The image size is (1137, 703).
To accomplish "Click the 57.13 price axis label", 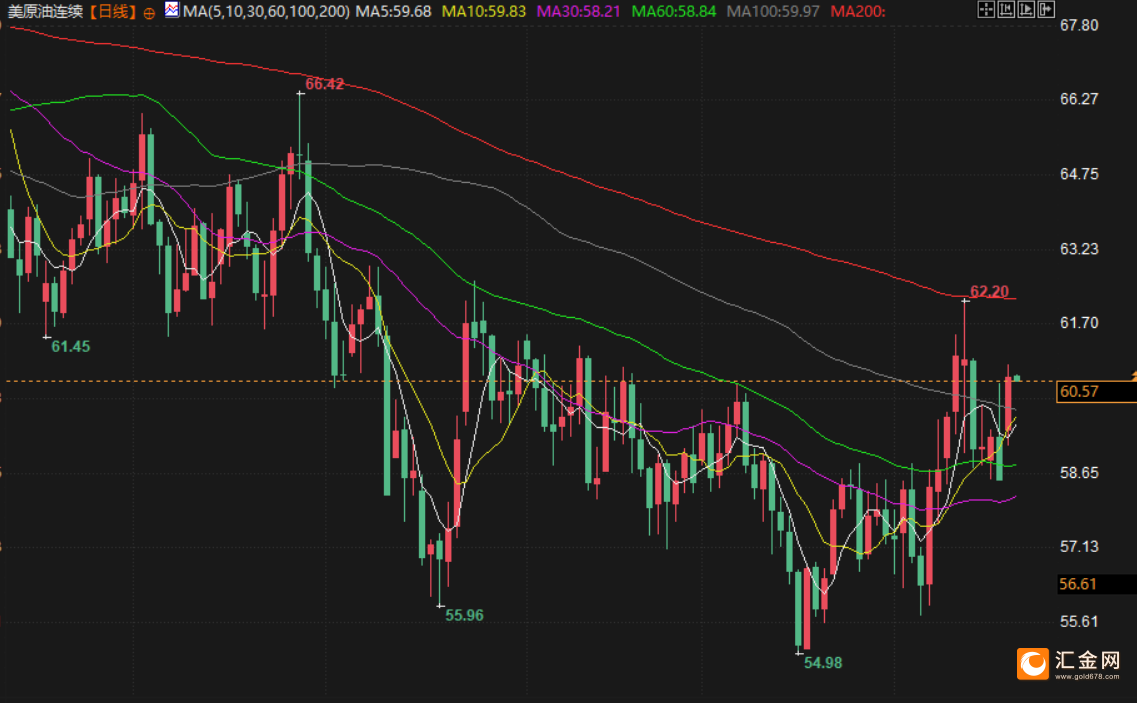I will click(1079, 546).
